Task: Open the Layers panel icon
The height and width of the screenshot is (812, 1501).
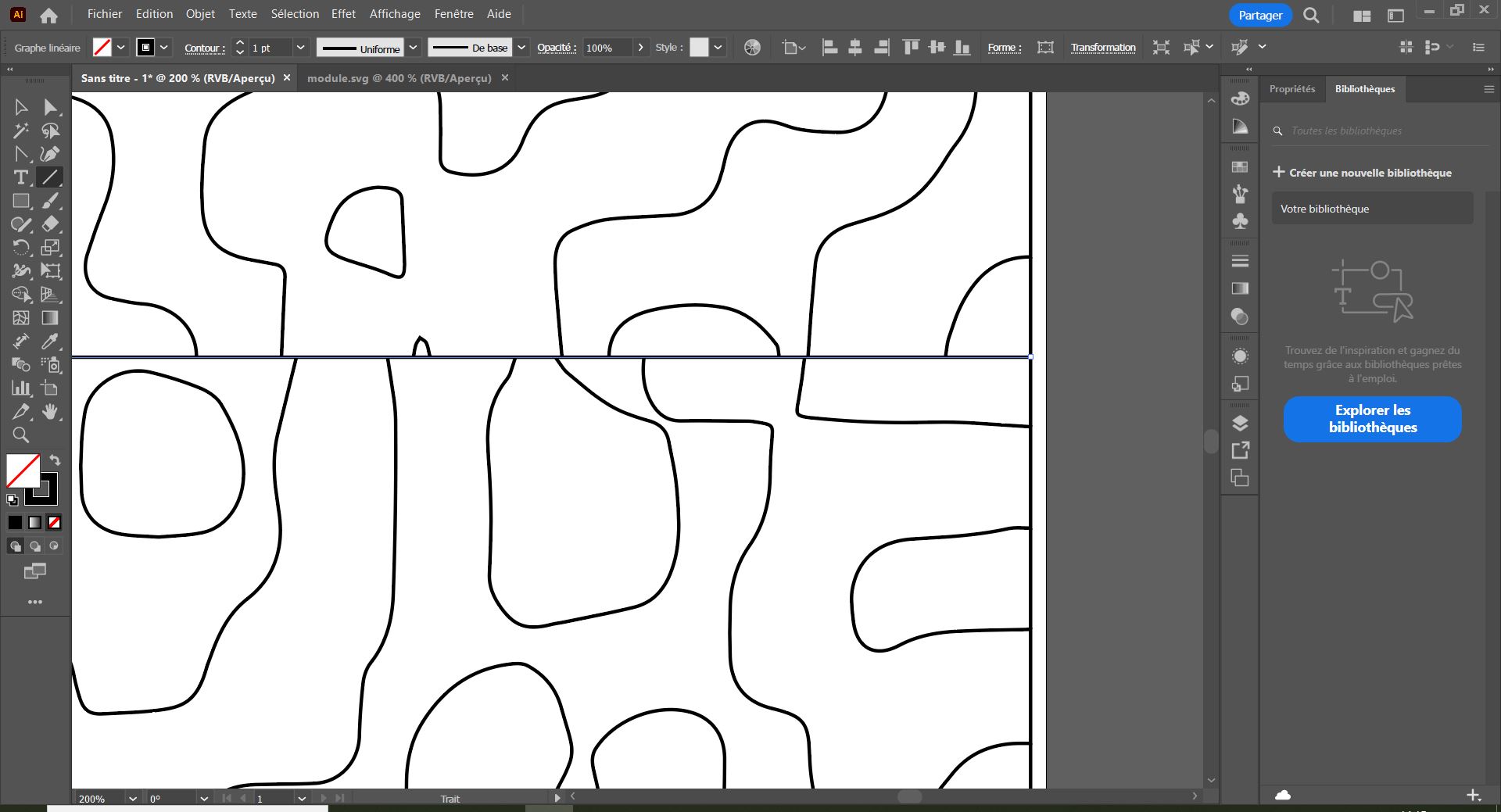Action: pos(1240,424)
